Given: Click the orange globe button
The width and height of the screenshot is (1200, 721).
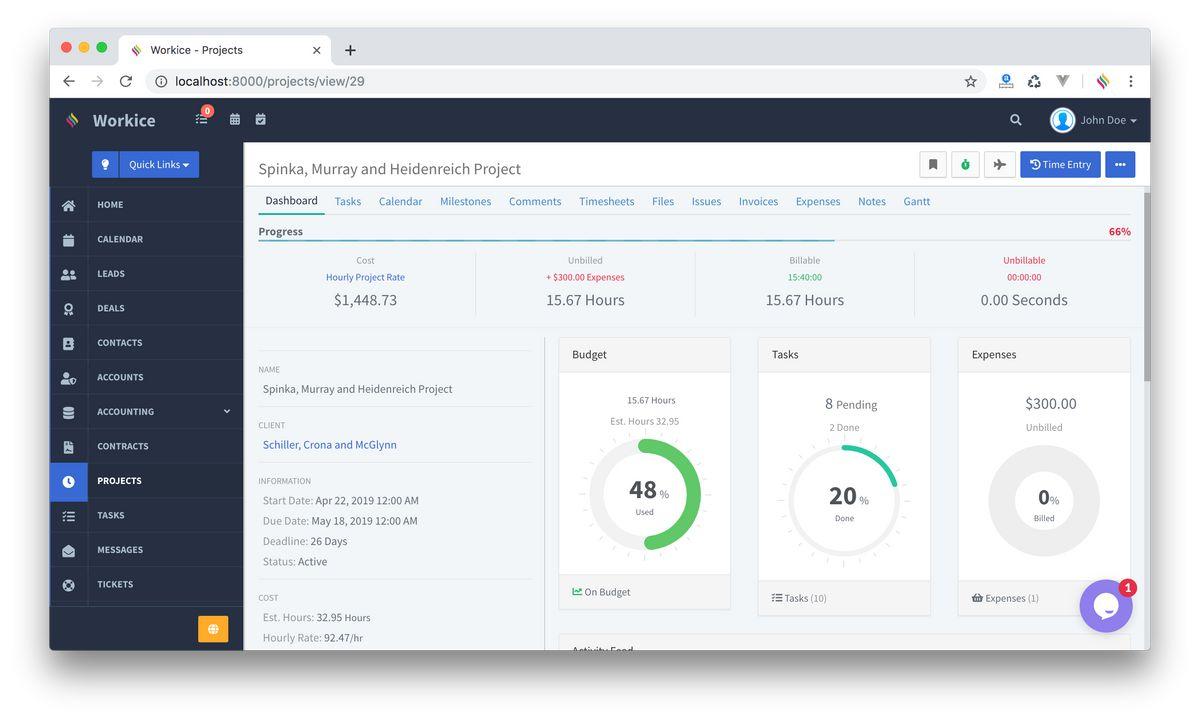Looking at the screenshot, I should click(213, 629).
